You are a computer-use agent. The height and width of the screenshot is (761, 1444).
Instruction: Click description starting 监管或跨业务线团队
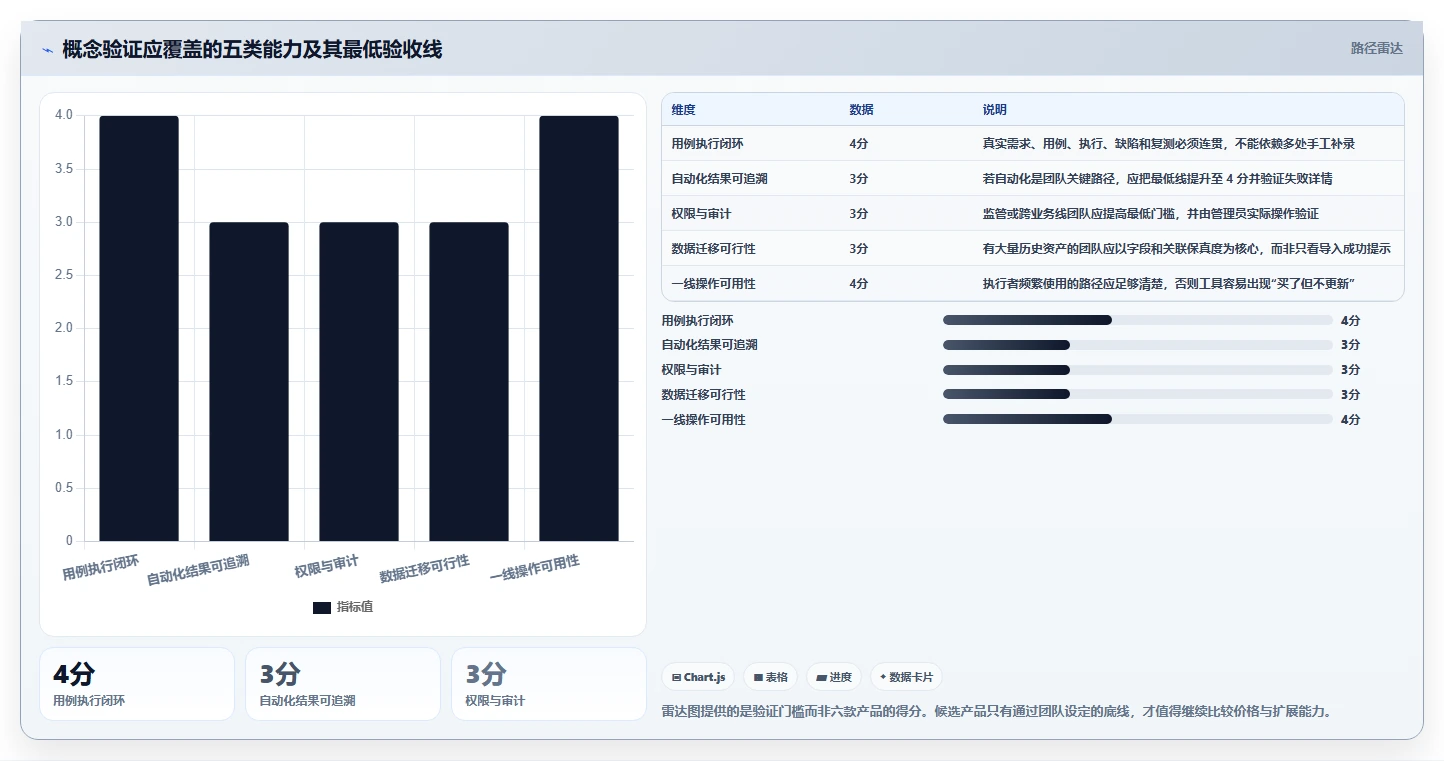tap(1151, 213)
